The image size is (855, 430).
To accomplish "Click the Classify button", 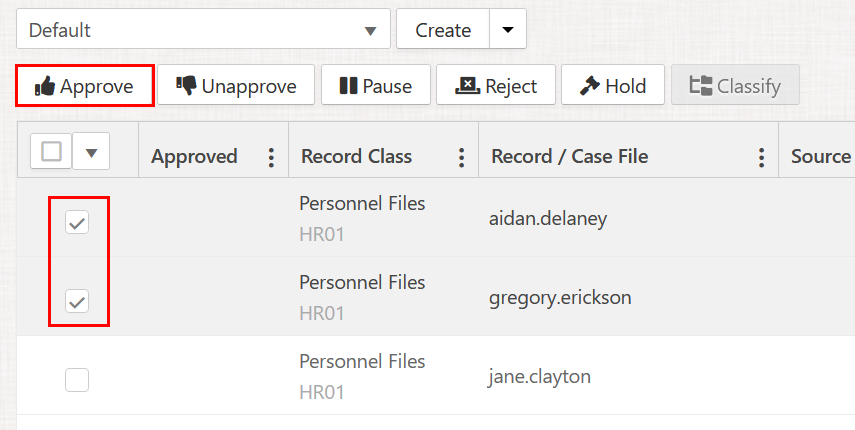I will (736, 86).
